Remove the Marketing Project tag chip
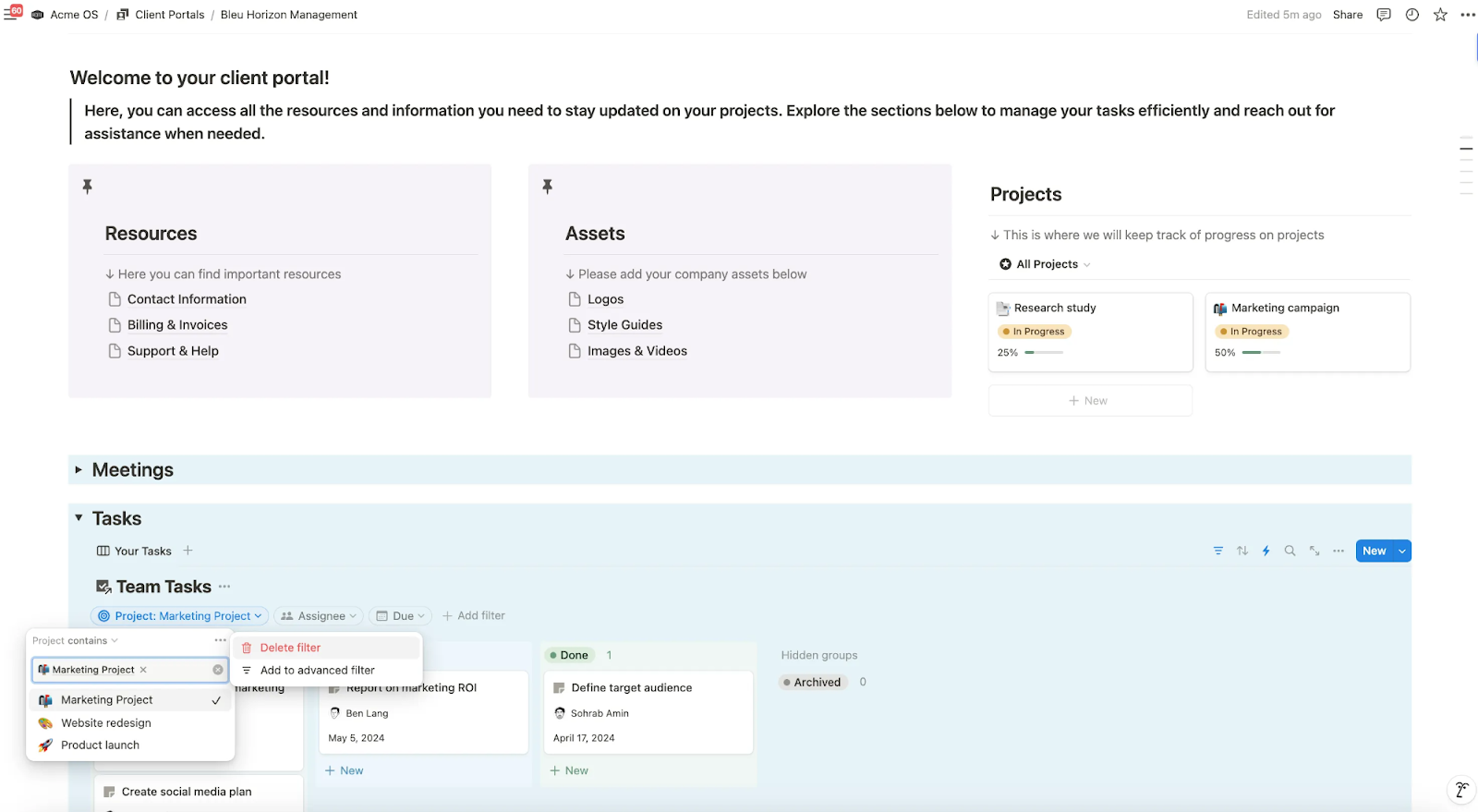 click(143, 670)
